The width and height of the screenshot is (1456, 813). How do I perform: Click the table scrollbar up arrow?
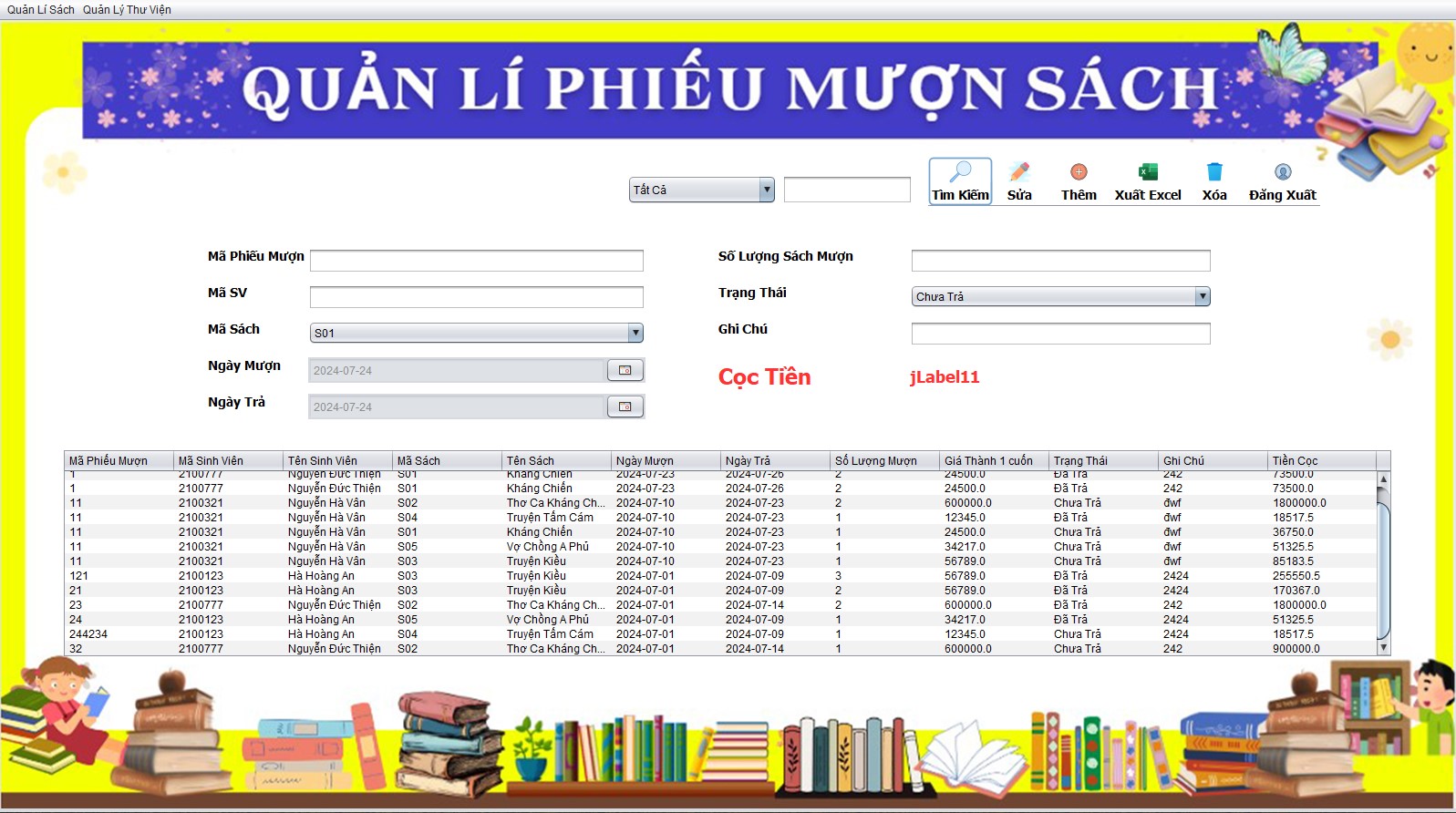pyautogui.click(x=1383, y=479)
